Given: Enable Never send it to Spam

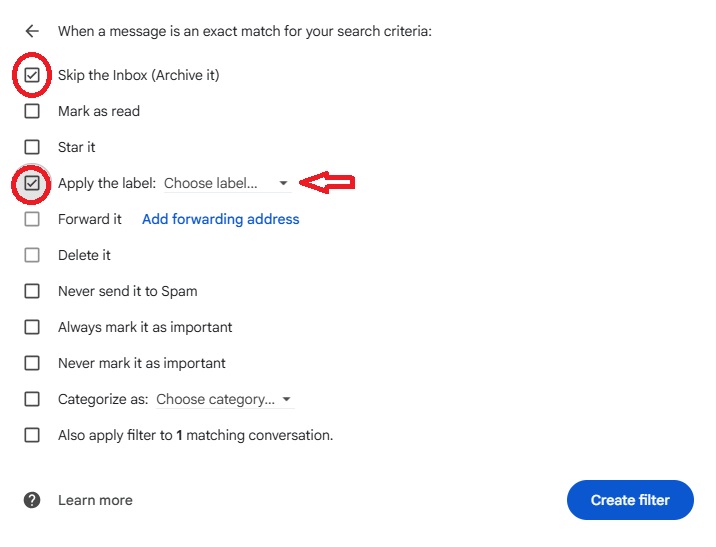Looking at the screenshot, I should click(x=32, y=291).
